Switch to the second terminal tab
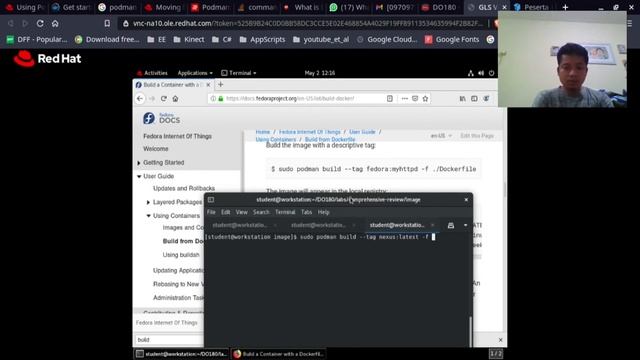The width and height of the screenshot is (640, 360). point(322,225)
